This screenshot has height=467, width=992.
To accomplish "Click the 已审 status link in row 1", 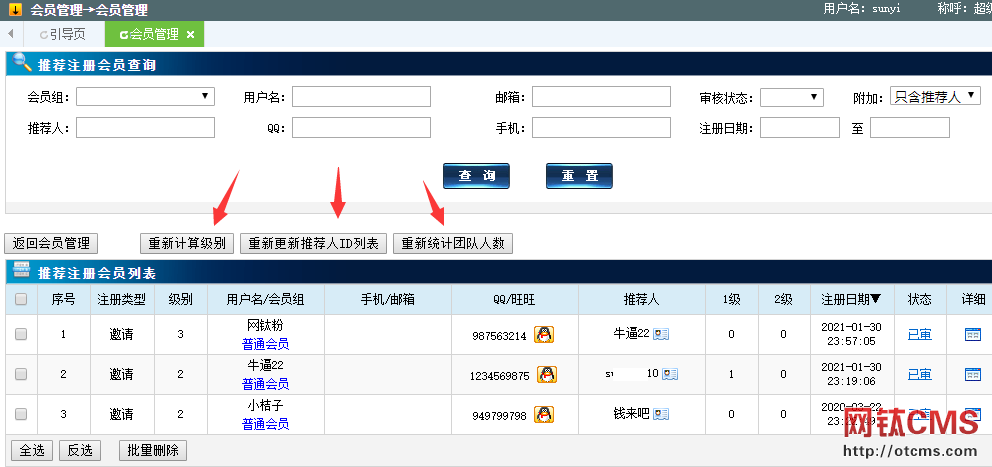I will click(x=919, y=335).
